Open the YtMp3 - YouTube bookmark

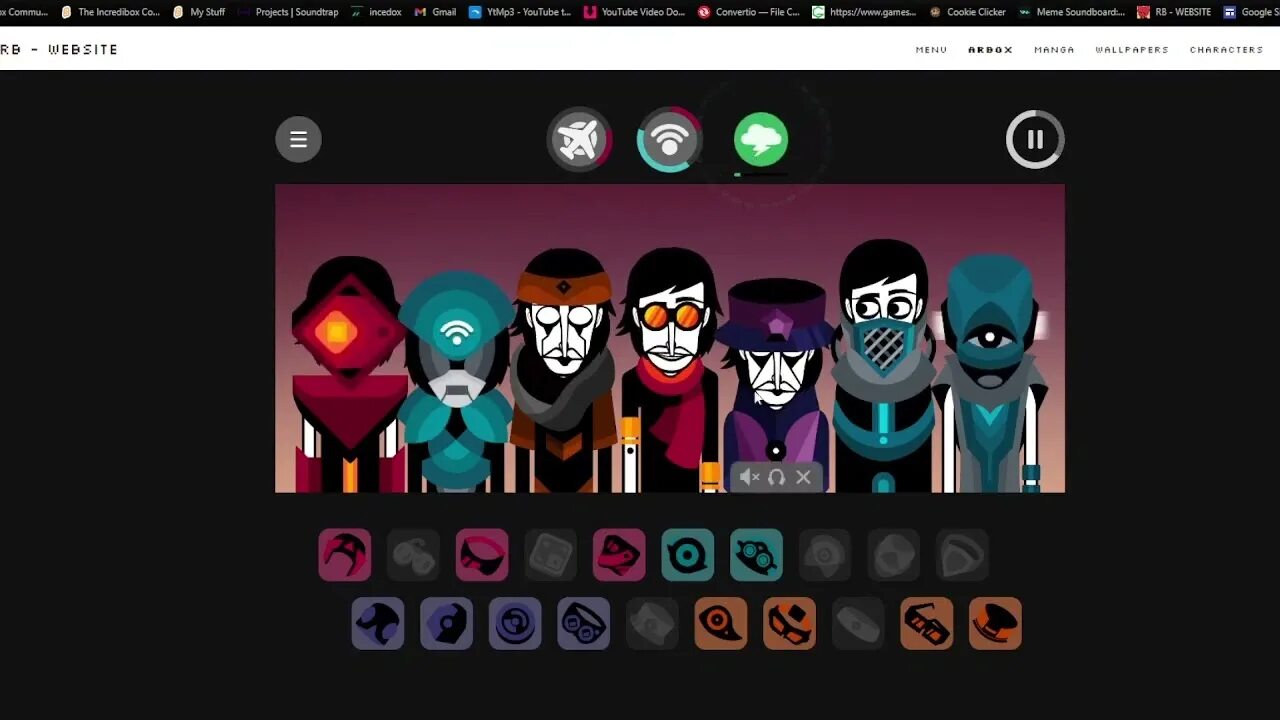coord(520,12)
